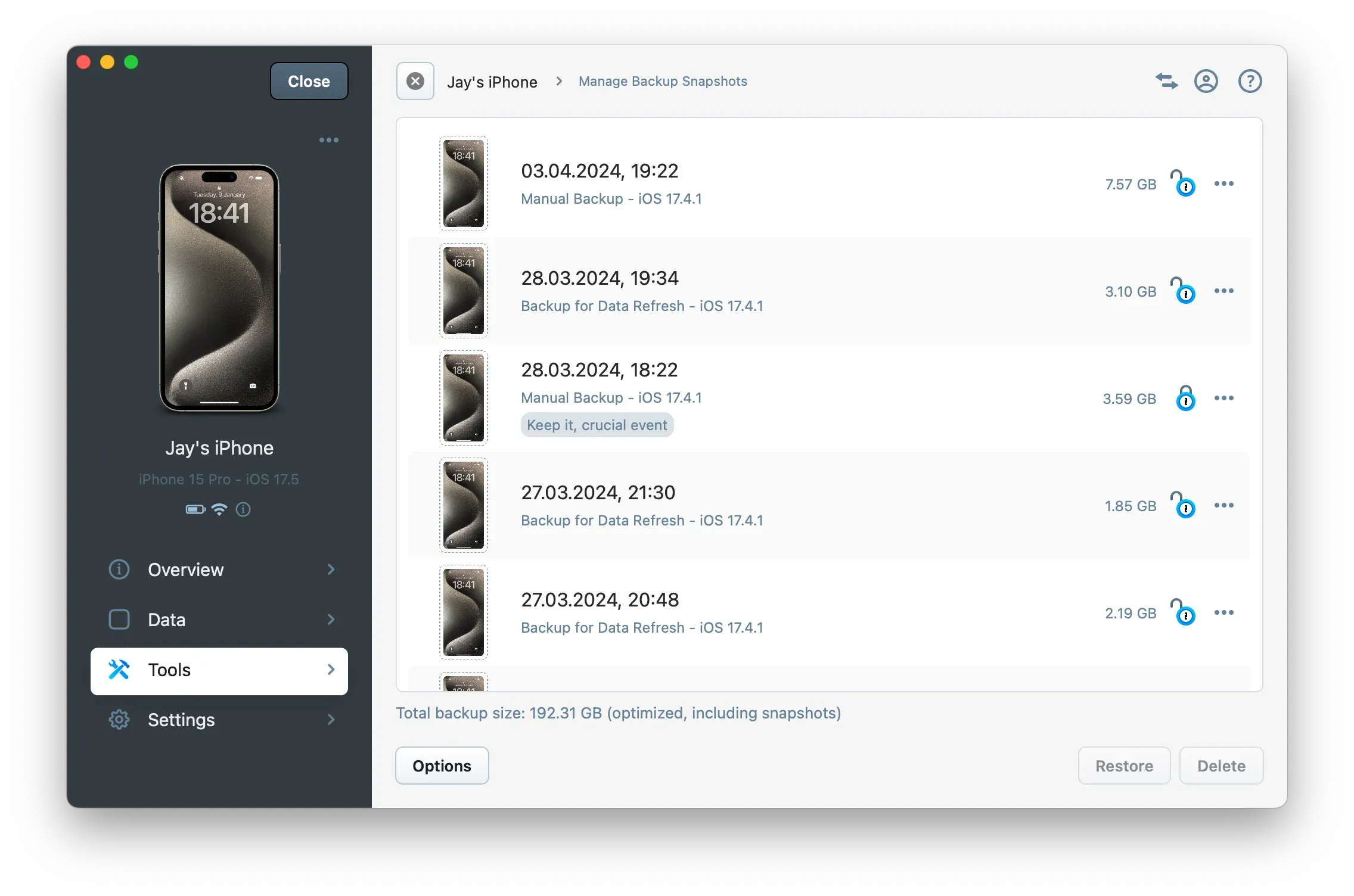Screen dimensions: 1354x896
Task: Open the Manage Backup Snapshots breadcrumb item
Action: click(662, 81)
